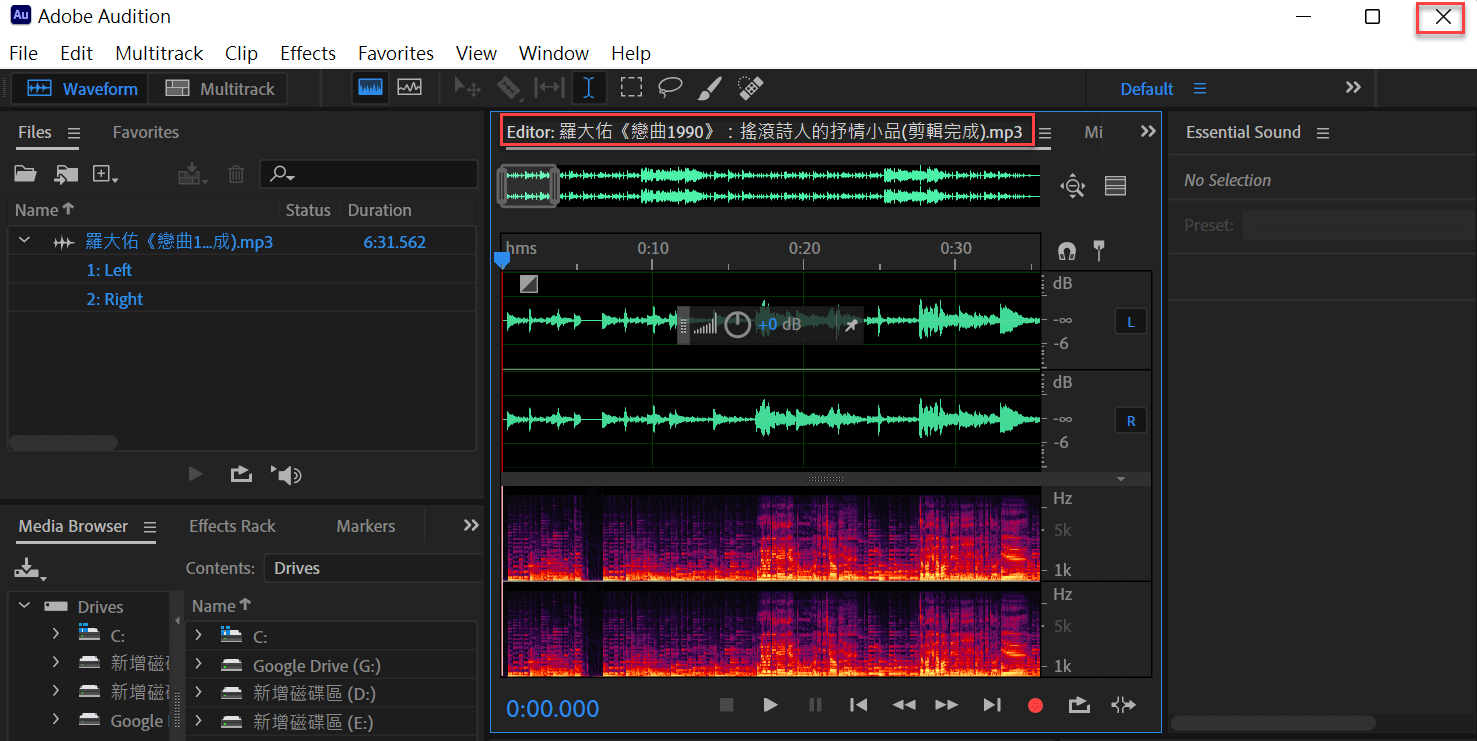Screen dimensions: 1477x741
Task: Click the trash icon in Files panel
Action: pos(236,174)
